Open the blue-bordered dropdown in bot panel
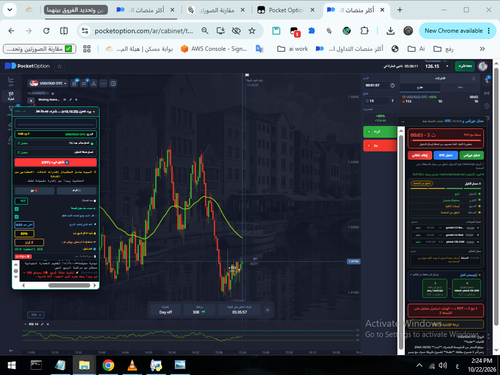This screenshot has height=375, width=500. click(x=24, y=225)
